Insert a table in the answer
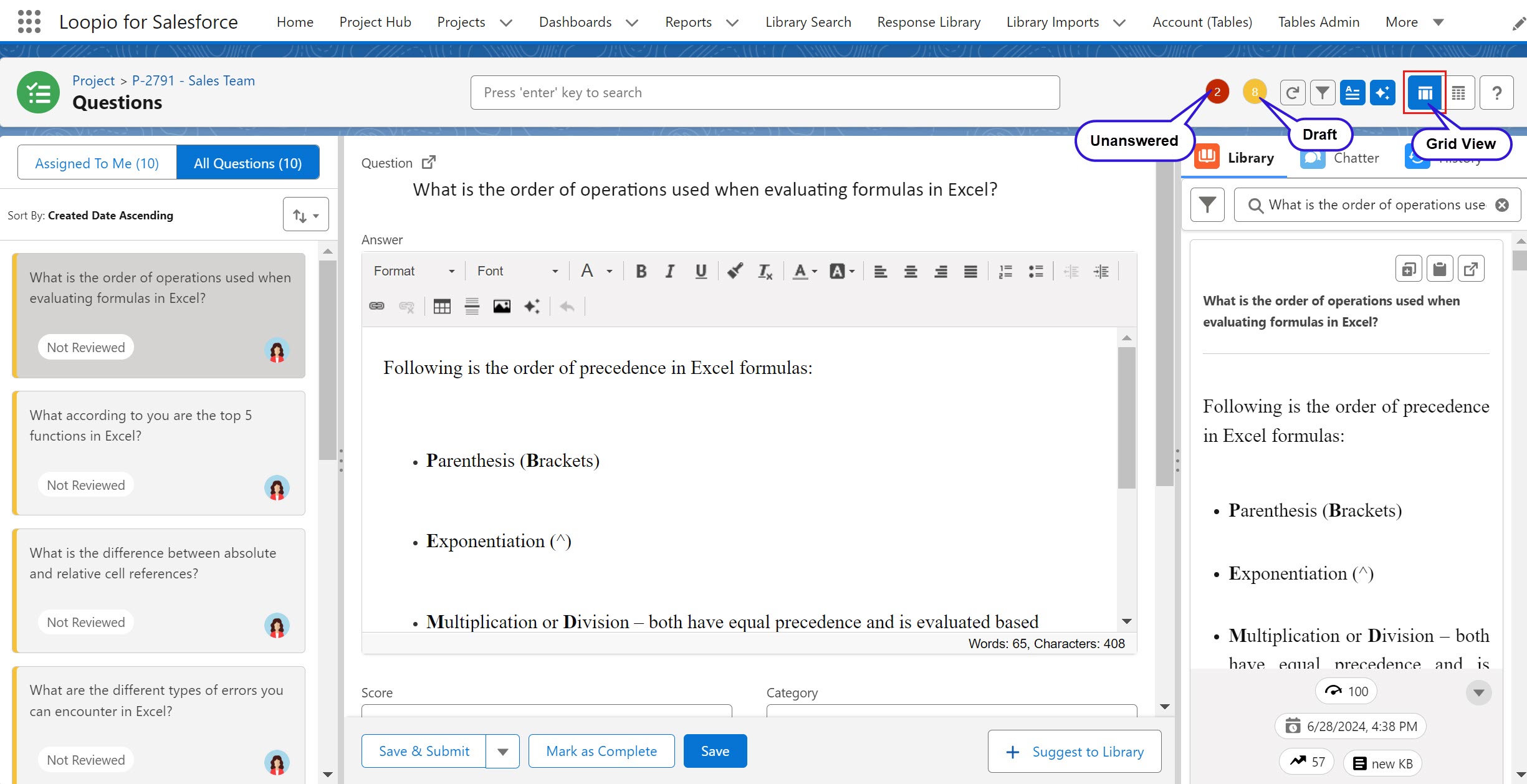This screenshot has height=784, width=1527. [x=442, y=306]
